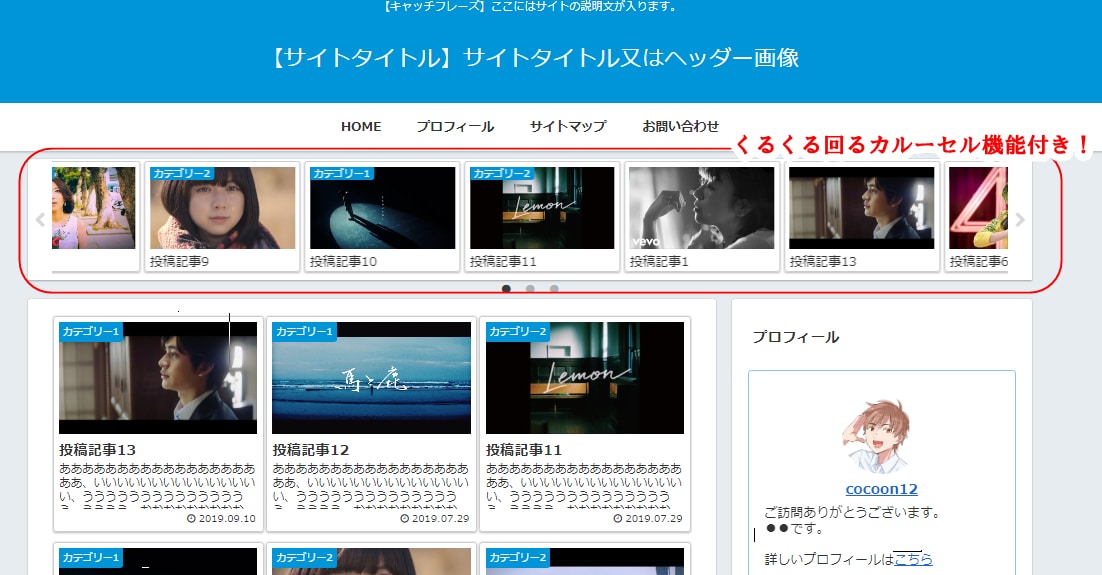Open carousel card 投稿記事1
The height and width of the screenshot is (575, 1102).
pos(702,217)
